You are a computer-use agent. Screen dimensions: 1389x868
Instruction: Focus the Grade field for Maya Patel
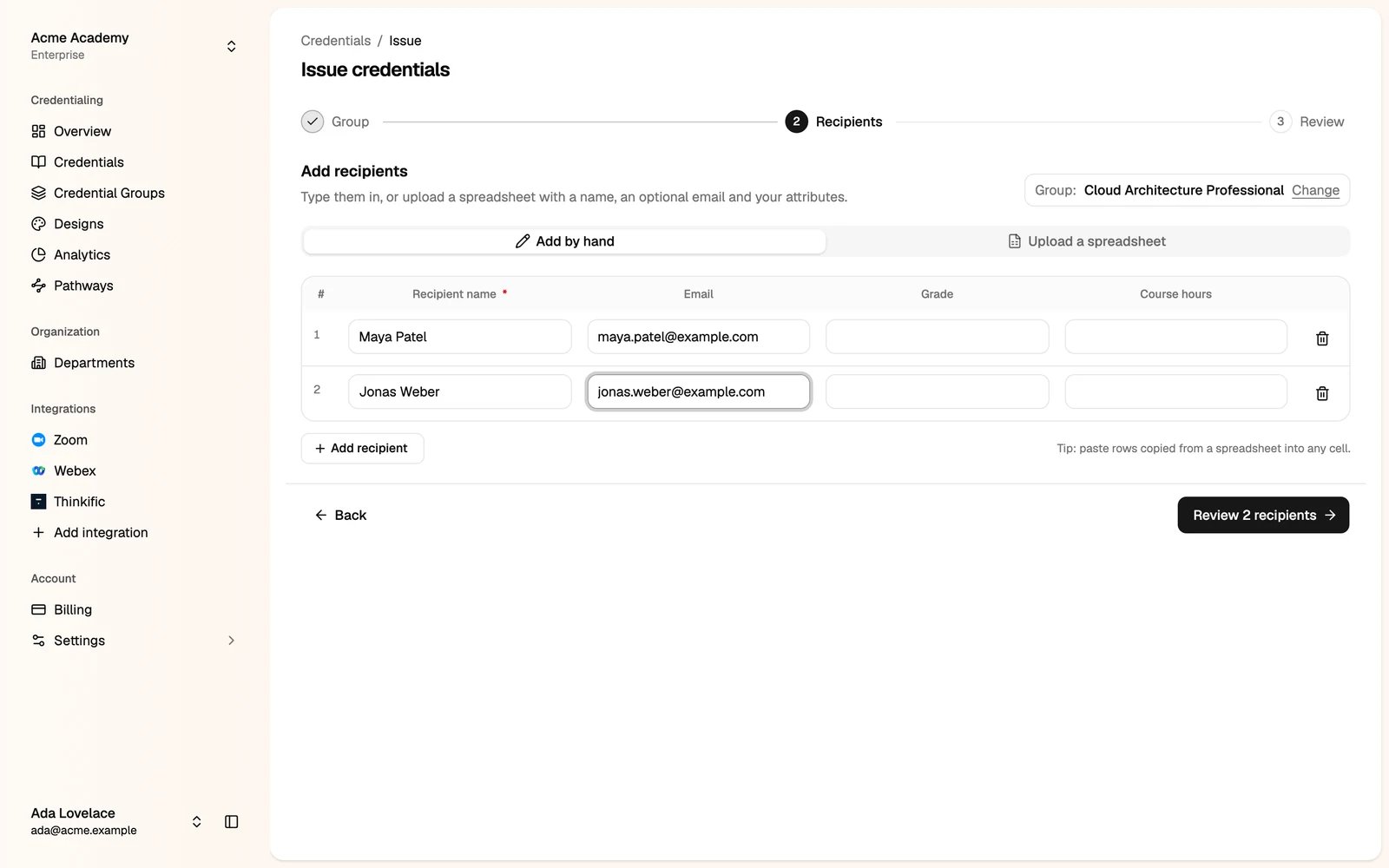pyautogui.click(x=937, y=337)
